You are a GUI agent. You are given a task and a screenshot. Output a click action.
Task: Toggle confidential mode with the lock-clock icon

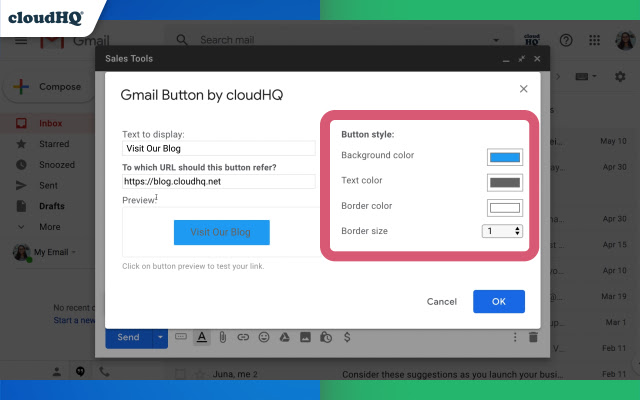tap(326, 337)
